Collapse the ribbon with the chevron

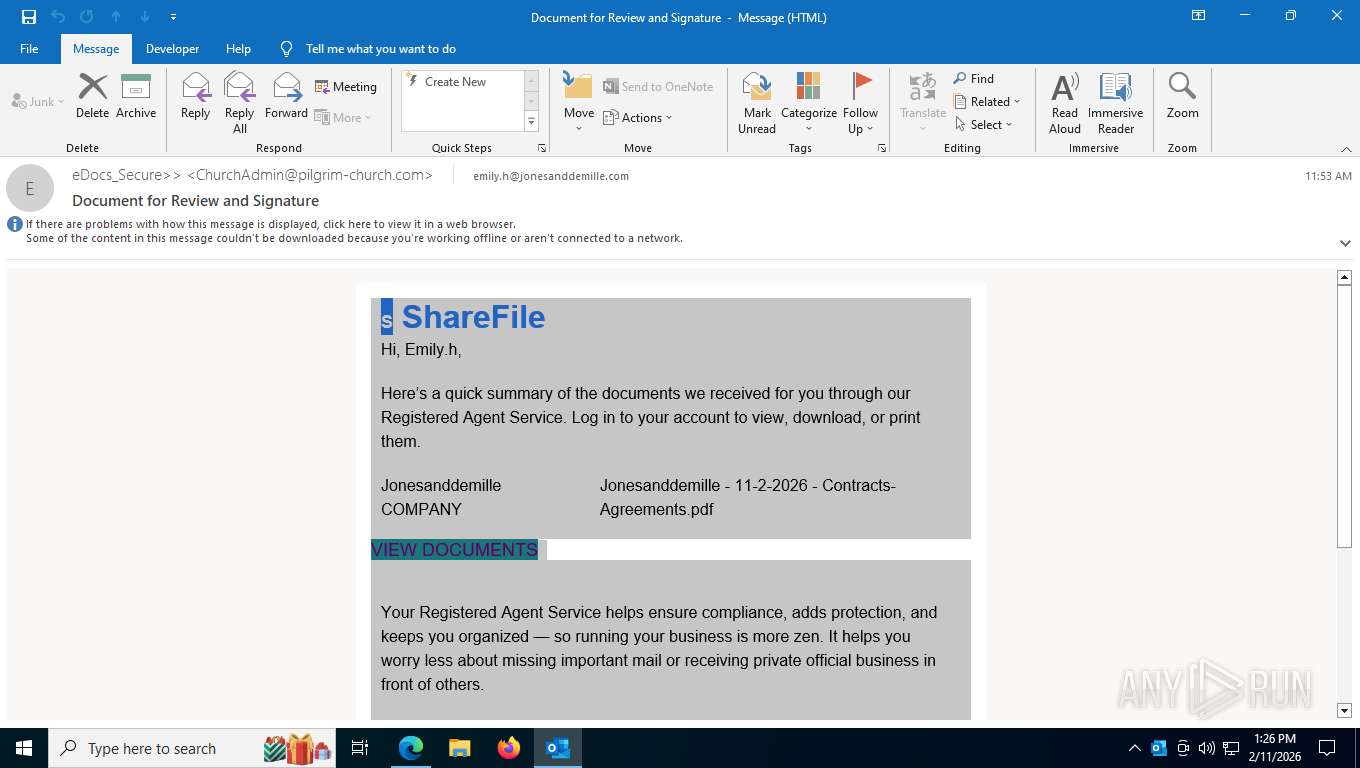click(x=1346, y=149)
